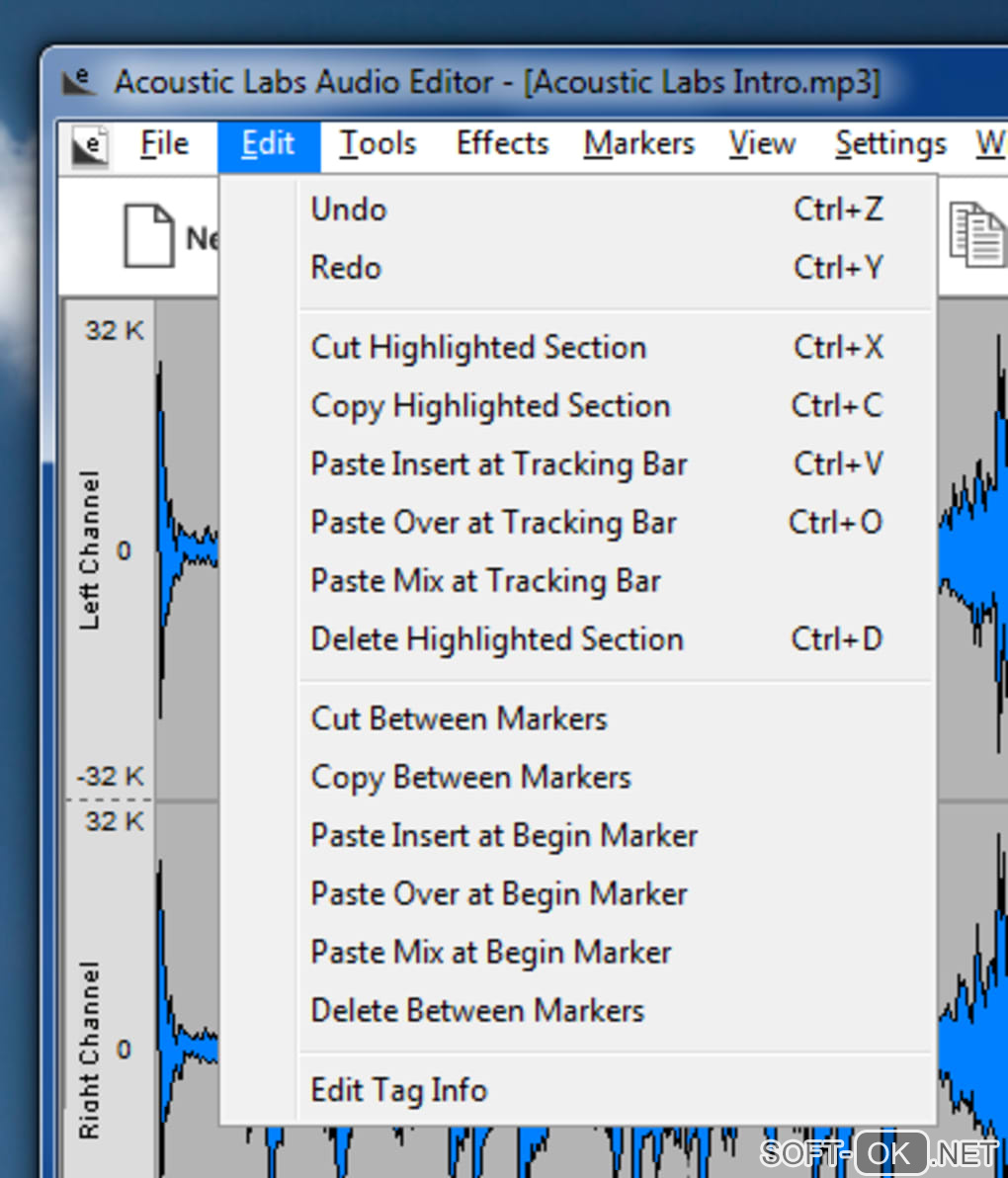Click the New document toolbar icon
Screen dimensions: 1008x1178
point(148,236)
